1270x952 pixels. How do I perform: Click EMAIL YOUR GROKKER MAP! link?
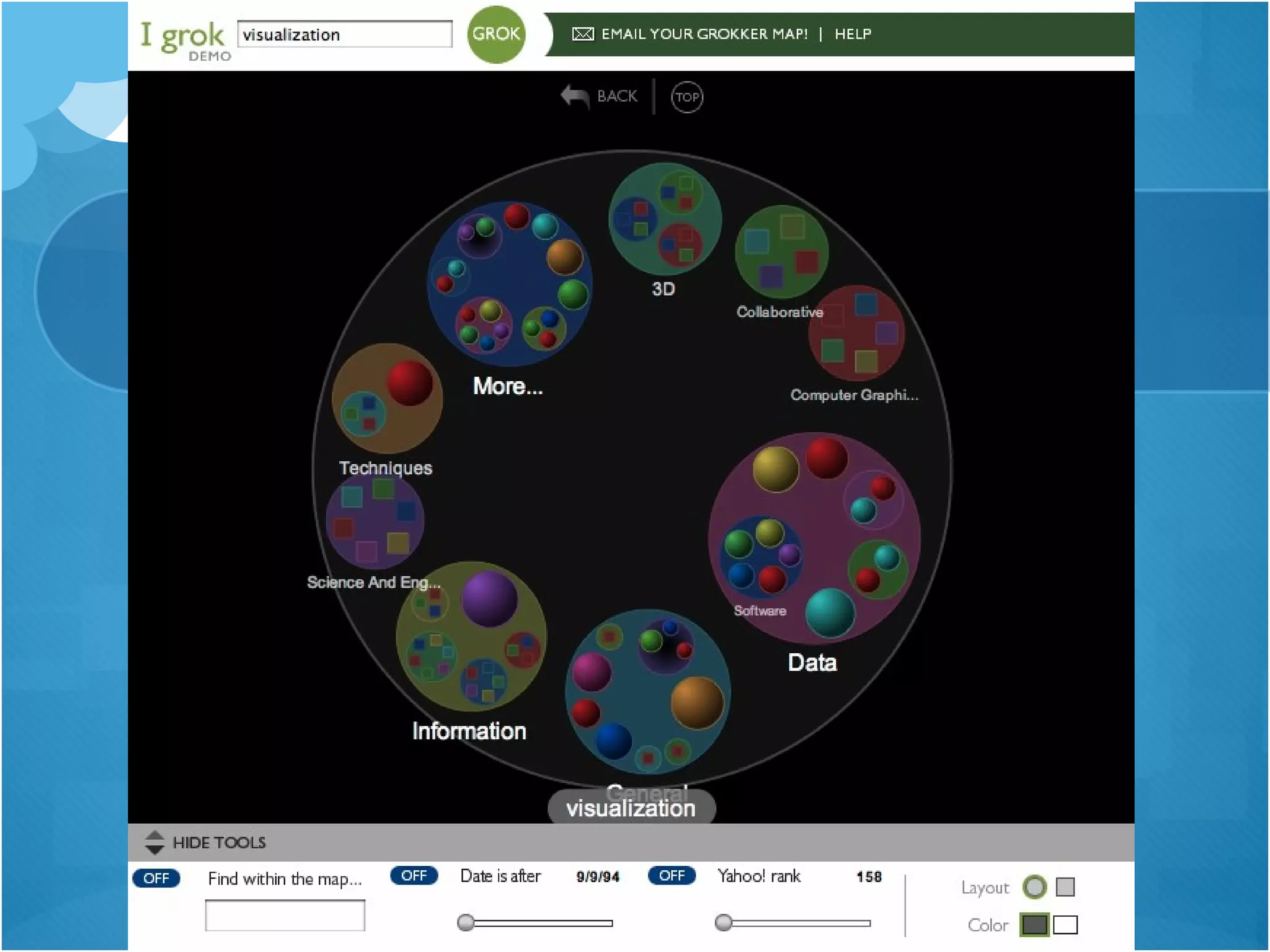pos(704,34)
